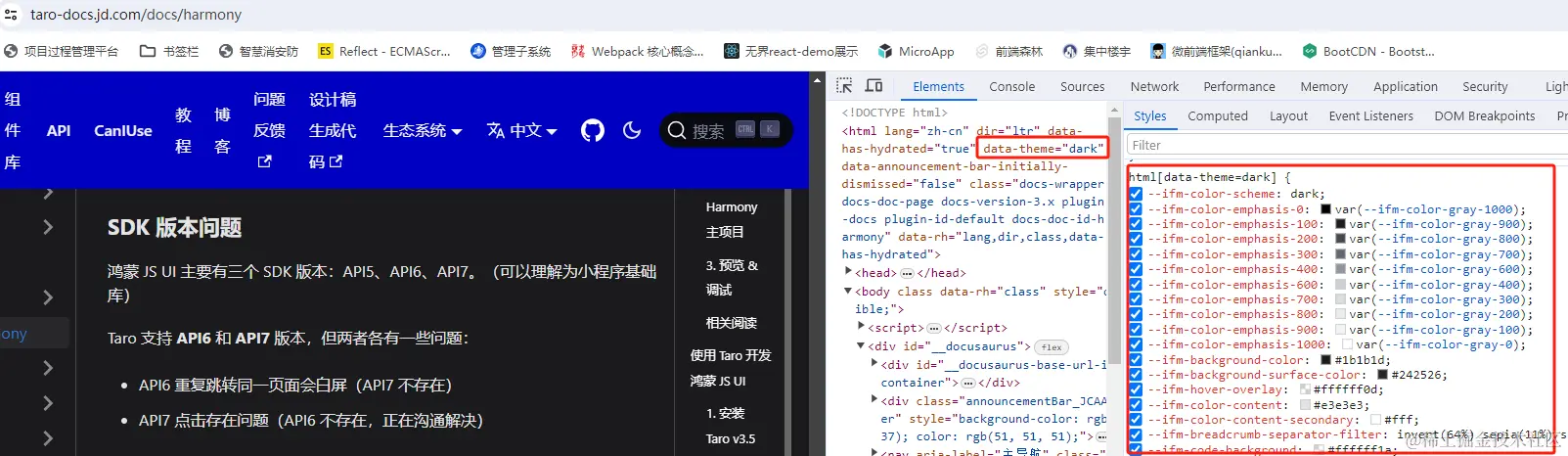
Task: Uncheck the --ifm-hover-overlay property
Action: pos(1136,389)
